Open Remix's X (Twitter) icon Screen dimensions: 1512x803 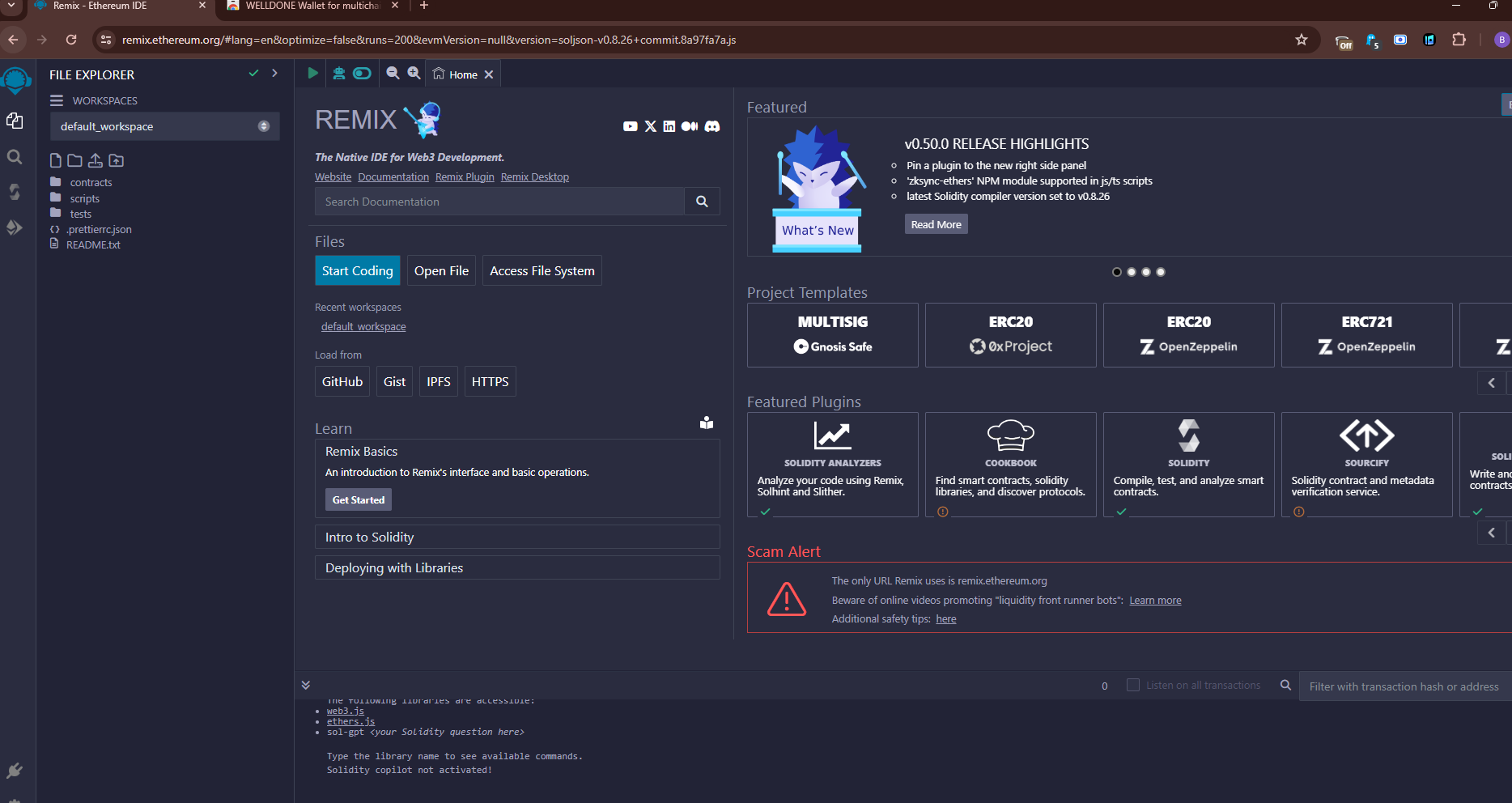pos(651,126)
